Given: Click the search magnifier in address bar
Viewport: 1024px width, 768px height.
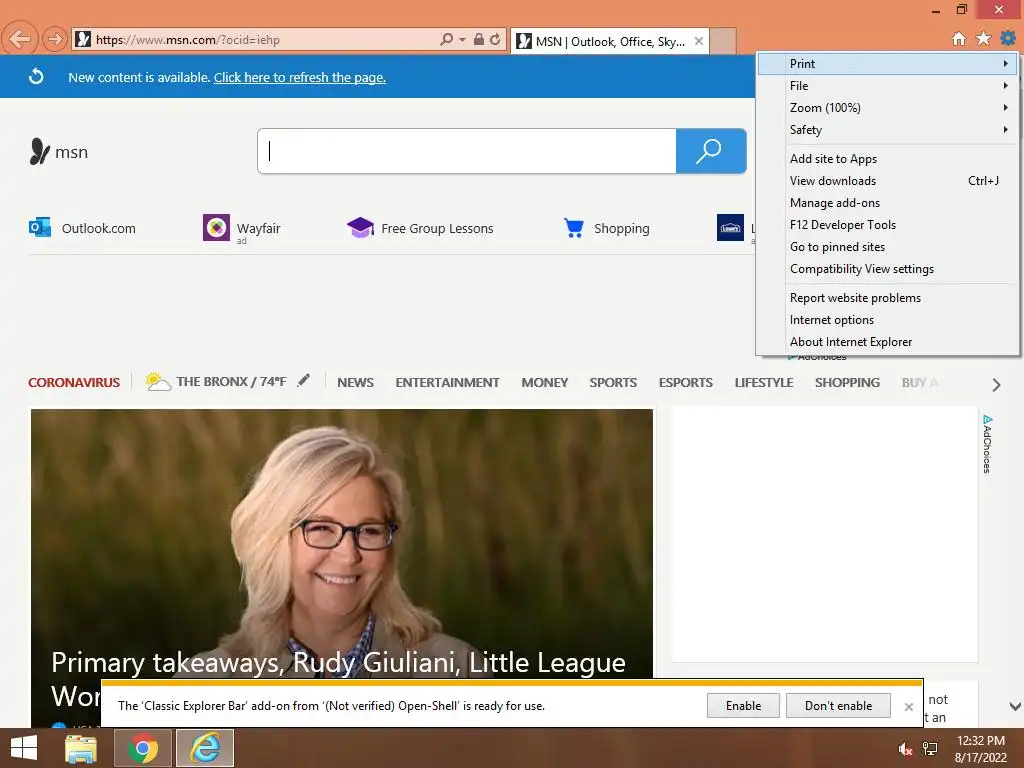Looking at the screenshot, I should tap(446, 39).
